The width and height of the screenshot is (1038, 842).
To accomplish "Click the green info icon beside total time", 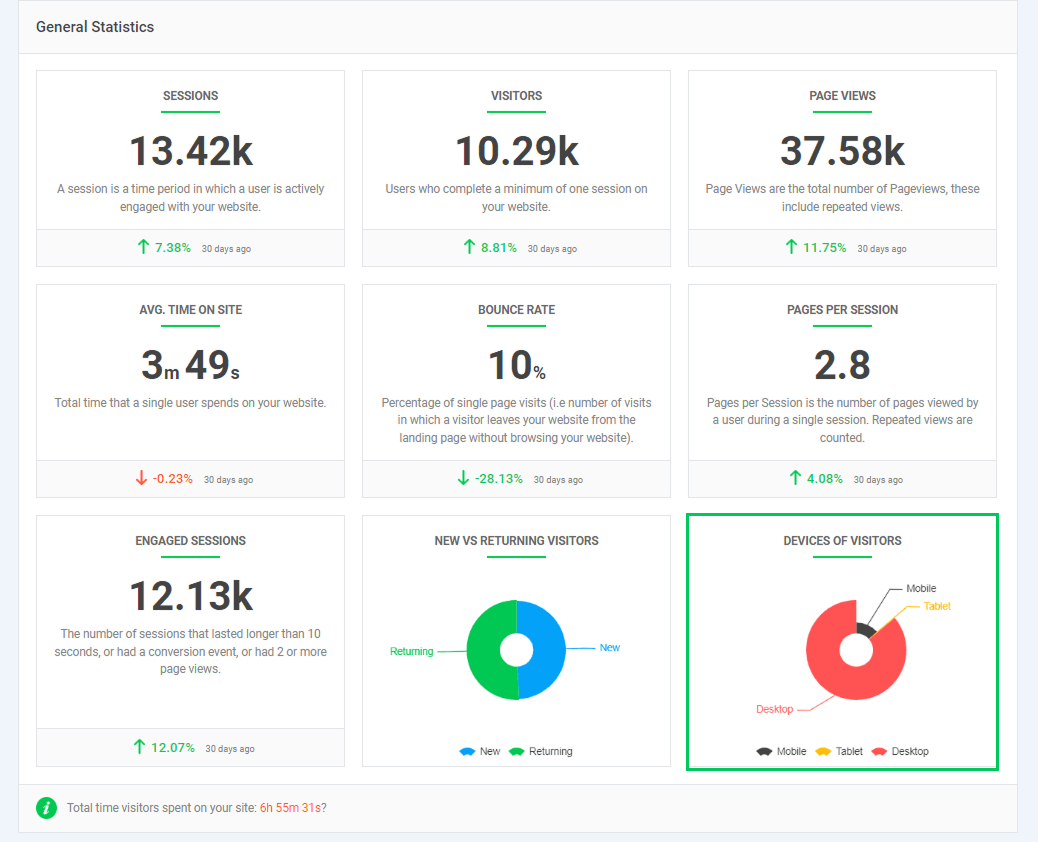I will [x=46, y=808].
